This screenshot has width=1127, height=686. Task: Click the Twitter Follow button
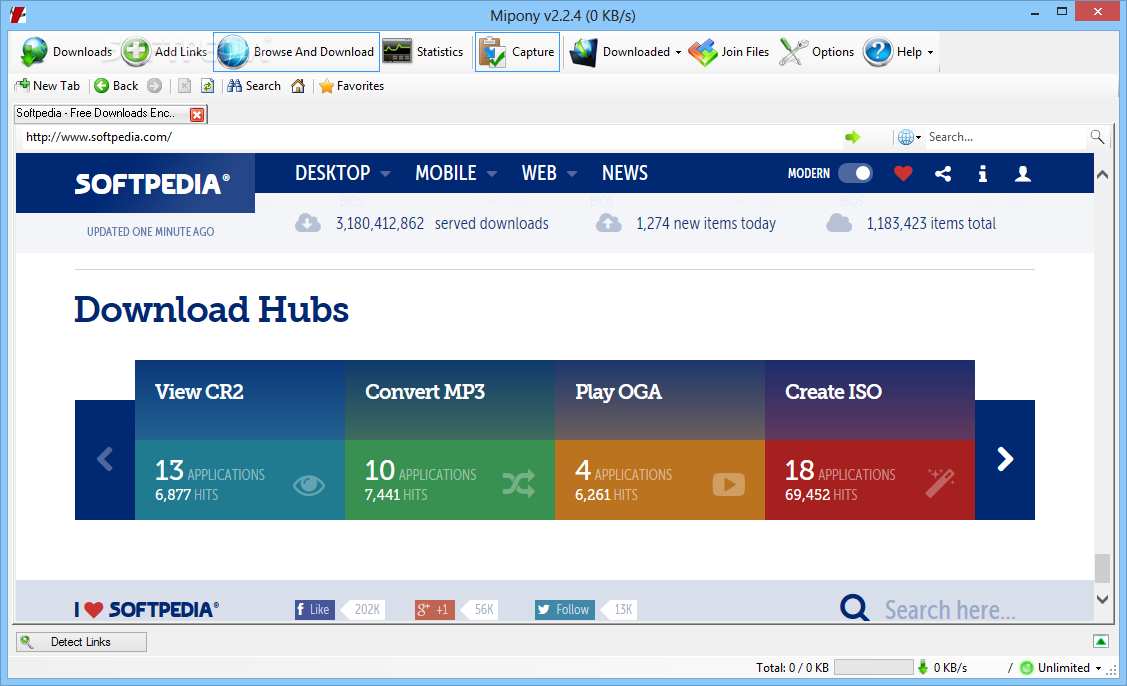[x=565, y=610]
